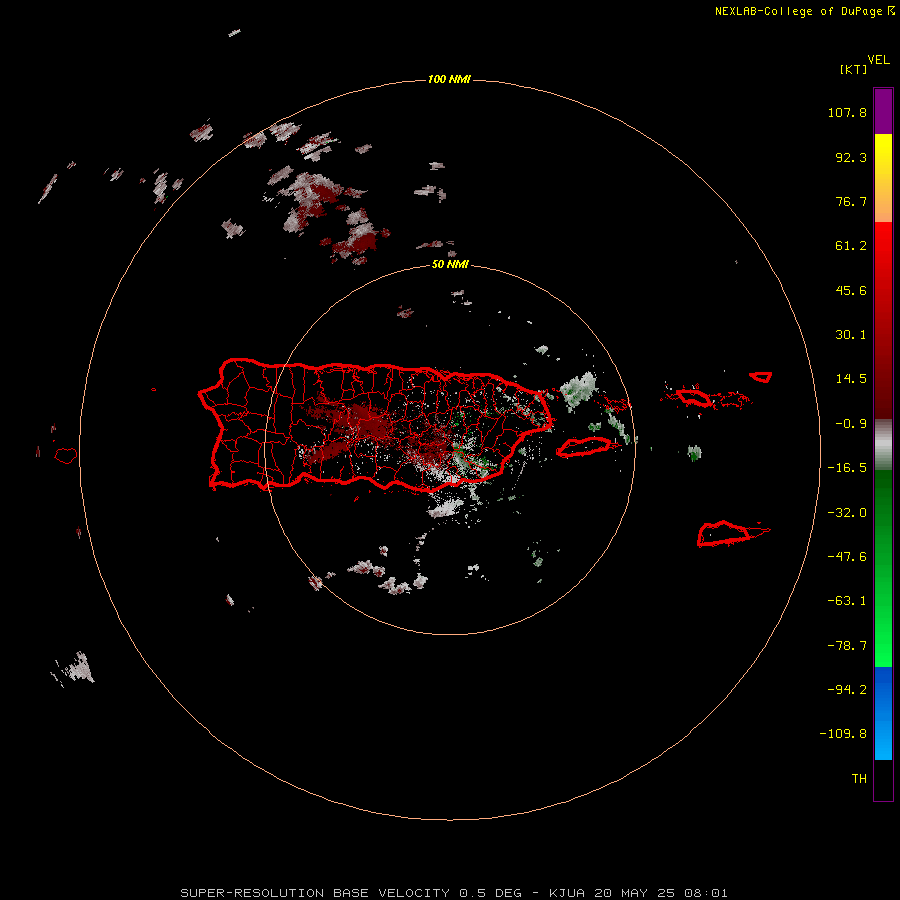Click the [KT] units label

[x=853, y=69]
